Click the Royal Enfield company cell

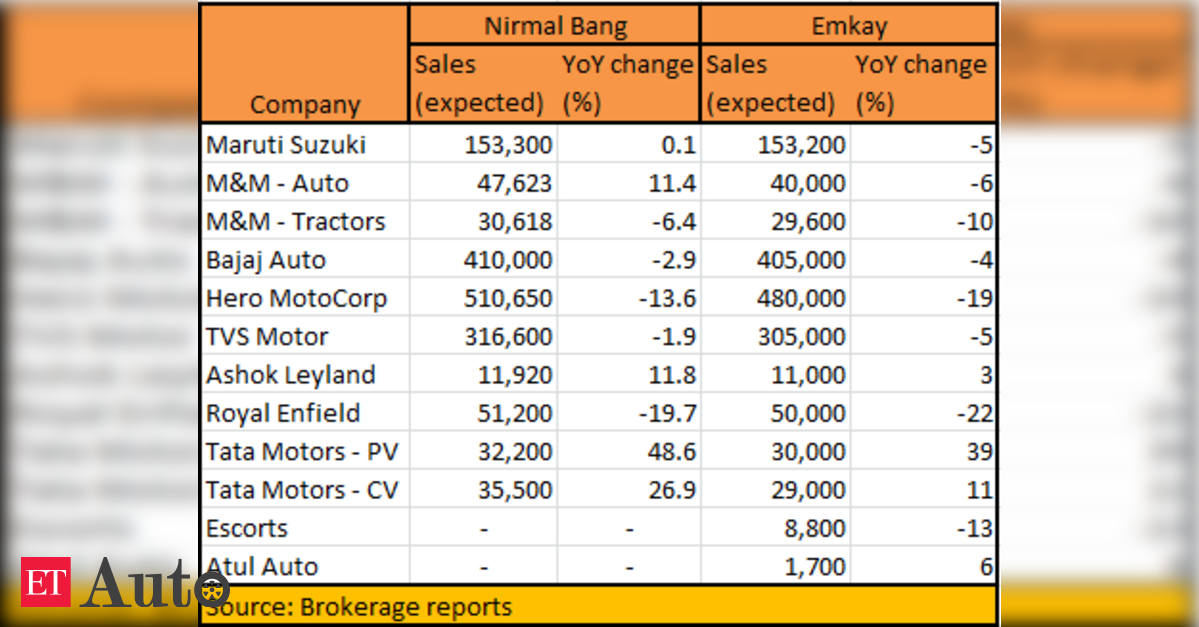pyautogui.click(x=305, y=413)
